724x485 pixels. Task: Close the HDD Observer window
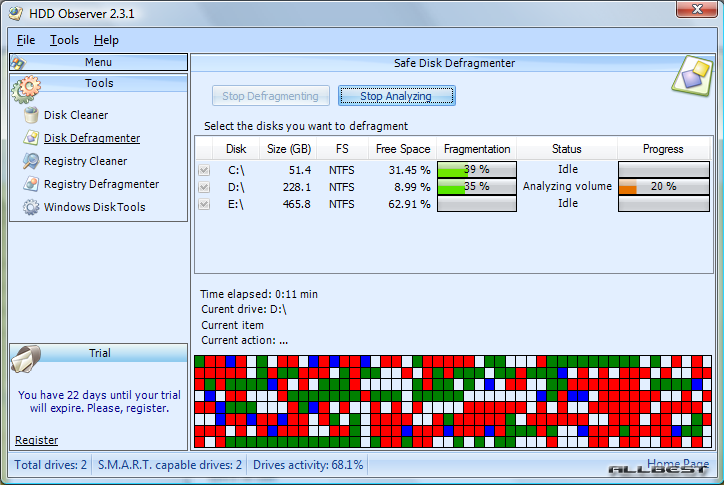point(697,9)
